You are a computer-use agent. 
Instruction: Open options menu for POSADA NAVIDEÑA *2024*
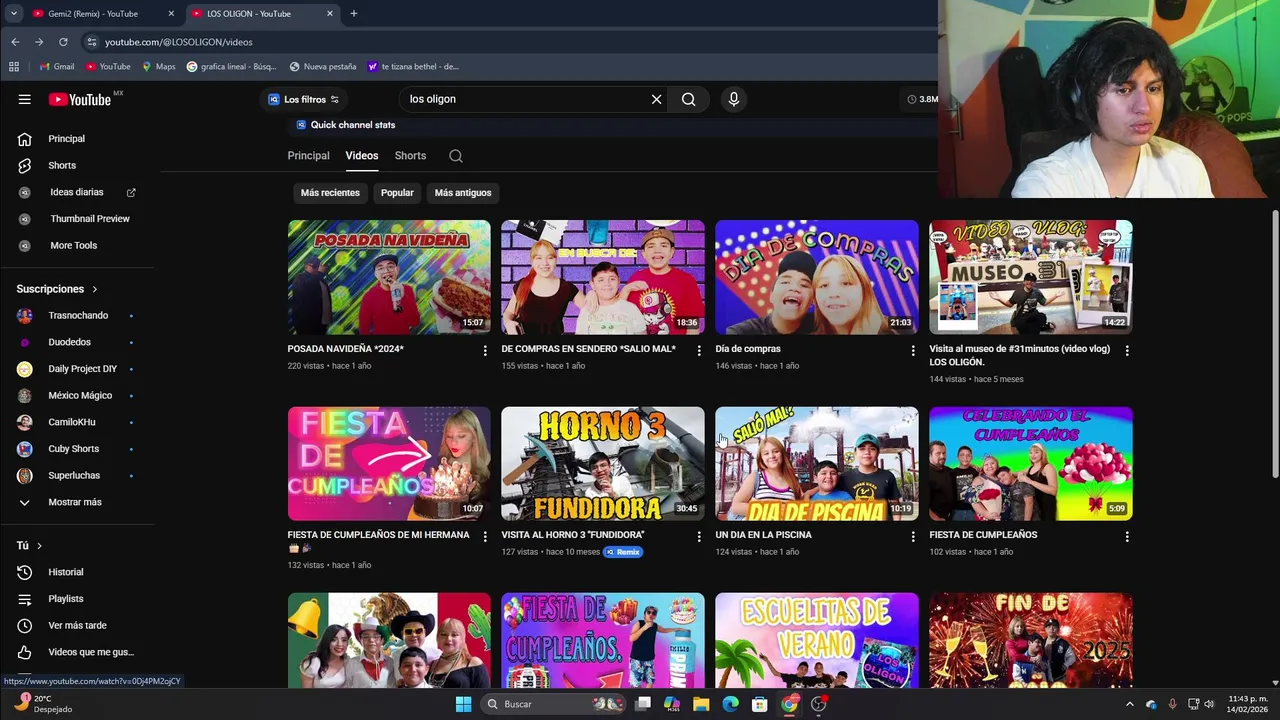[485, 351]
